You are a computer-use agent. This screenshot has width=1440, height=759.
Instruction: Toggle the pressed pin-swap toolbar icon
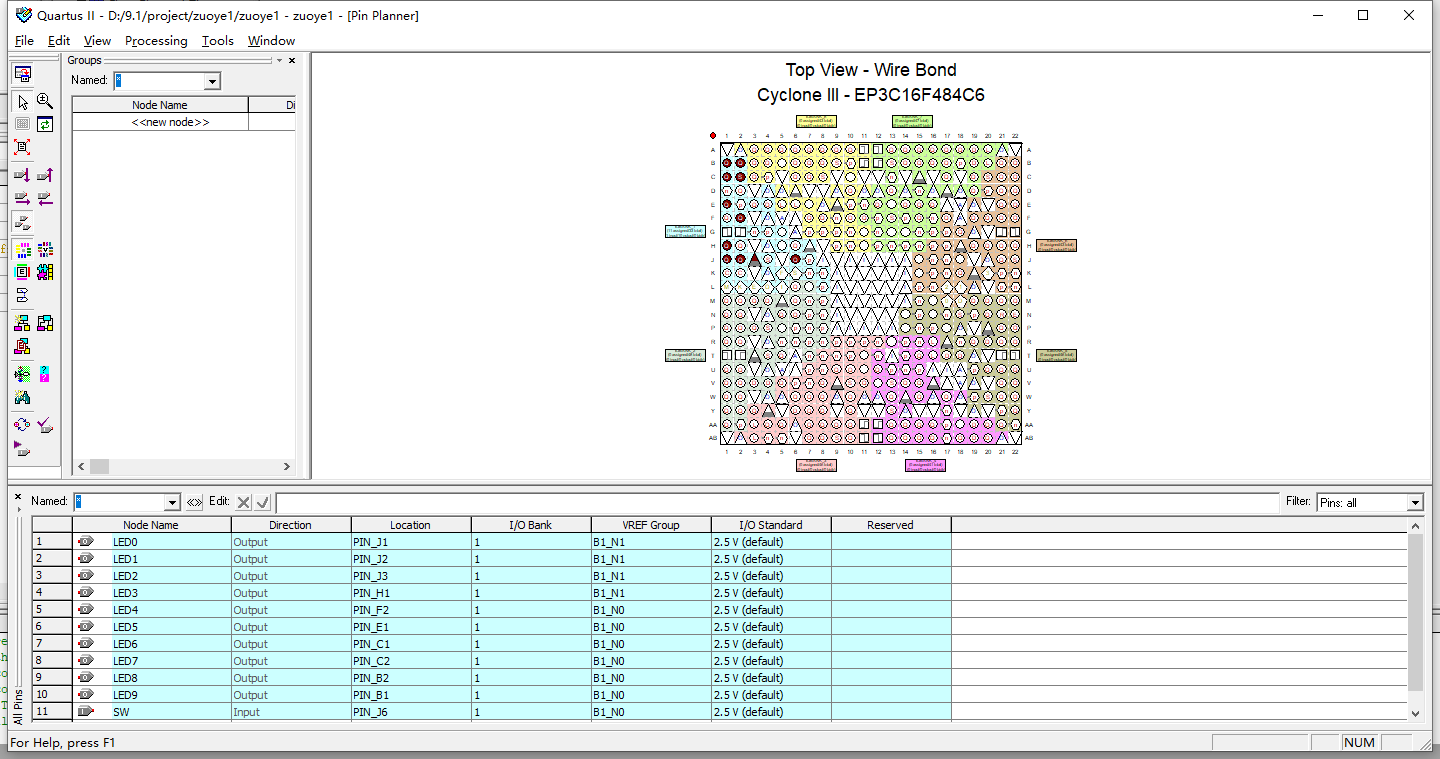(x=22, y=222)
